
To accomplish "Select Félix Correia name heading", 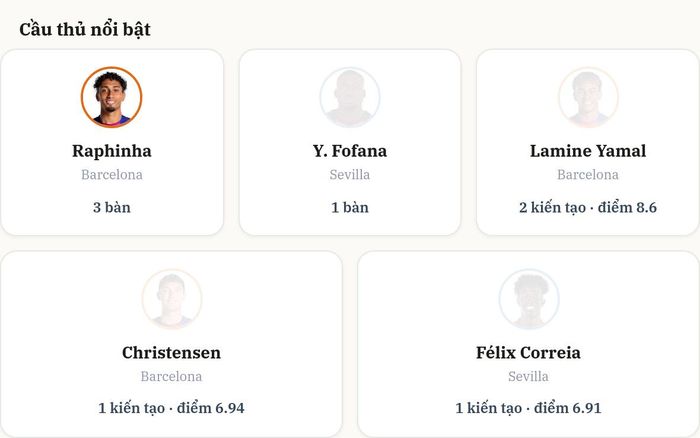I will click(x=529, y=353).
